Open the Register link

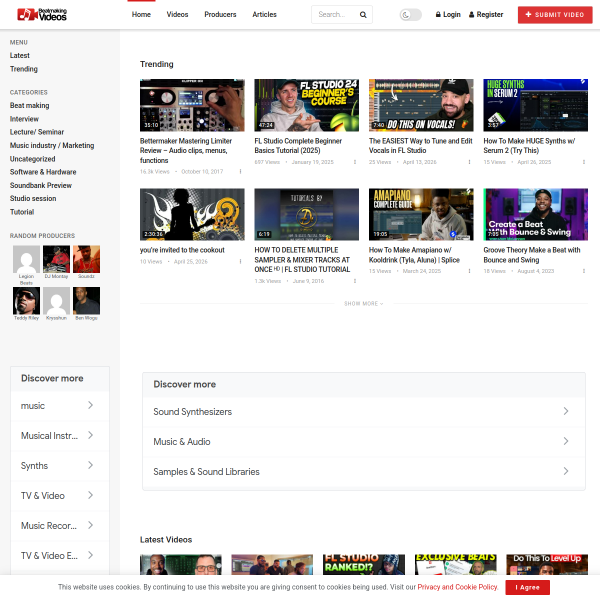[x=486, y=15]
